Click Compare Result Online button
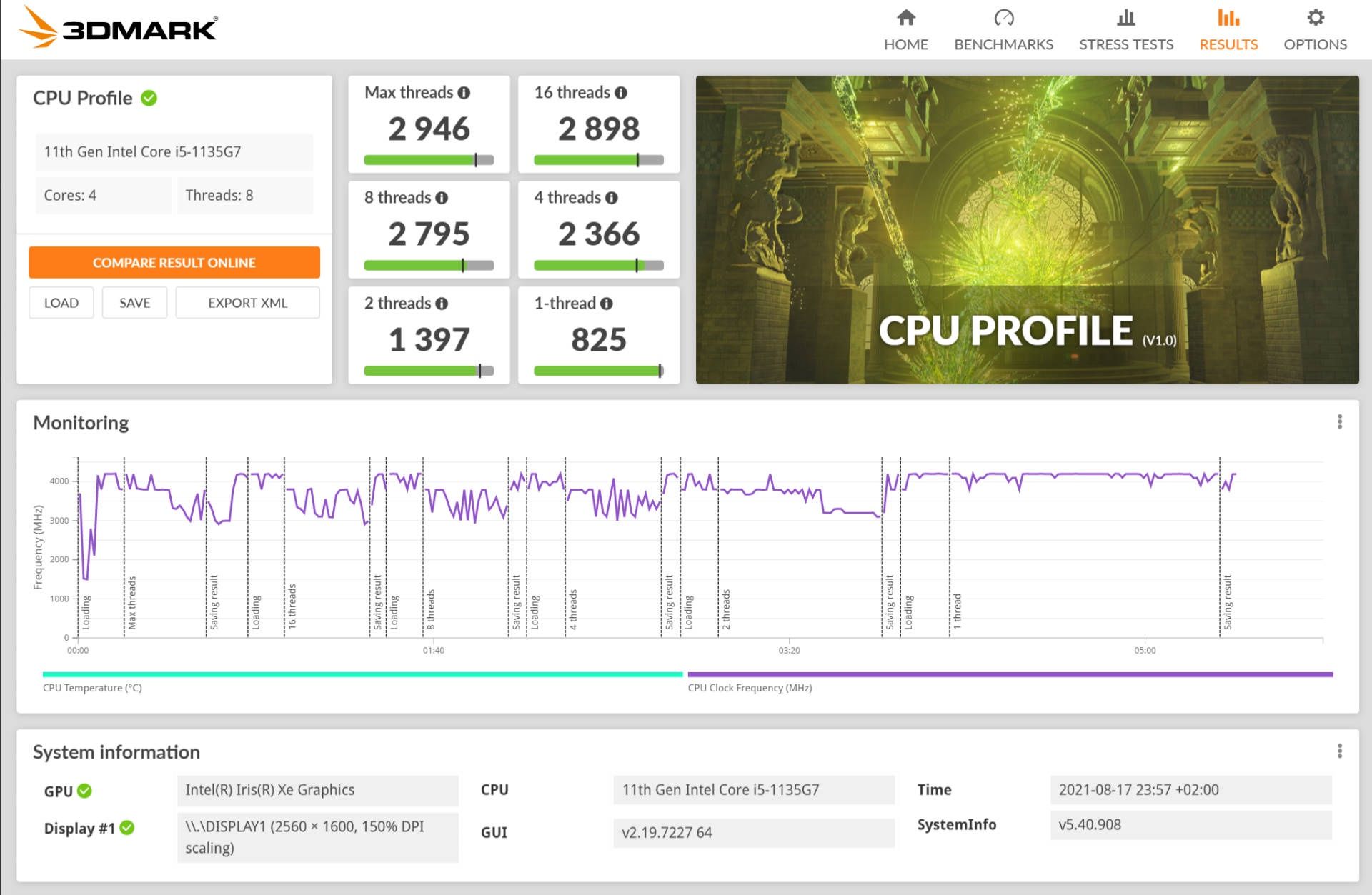This screenshot has width=1372, height=895. point(174,262)
